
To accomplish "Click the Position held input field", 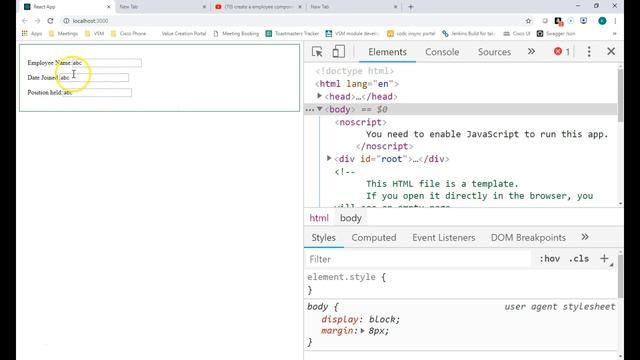I will [97, 93].
